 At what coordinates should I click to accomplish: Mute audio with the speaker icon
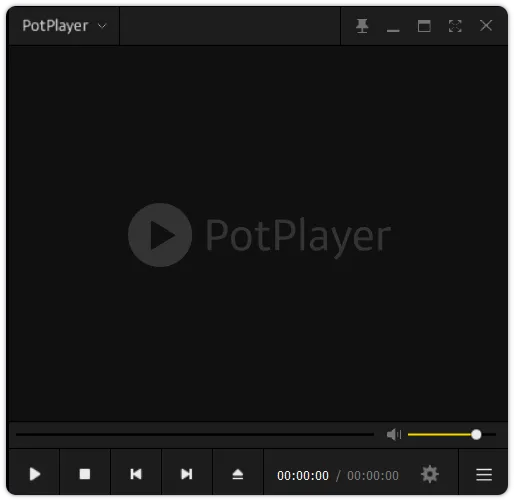pos(393,434)
